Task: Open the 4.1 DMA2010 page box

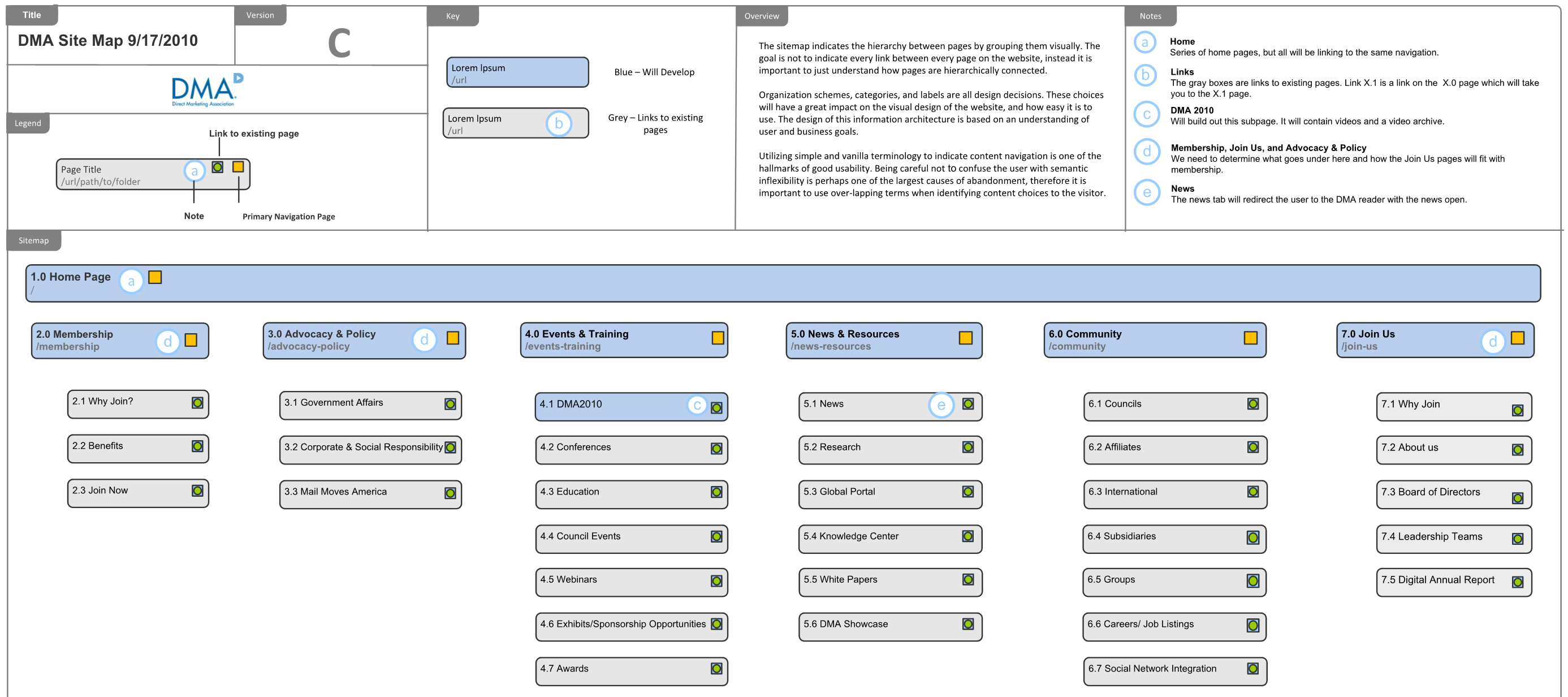Action: pyautogui.click(x=631, y=407)
